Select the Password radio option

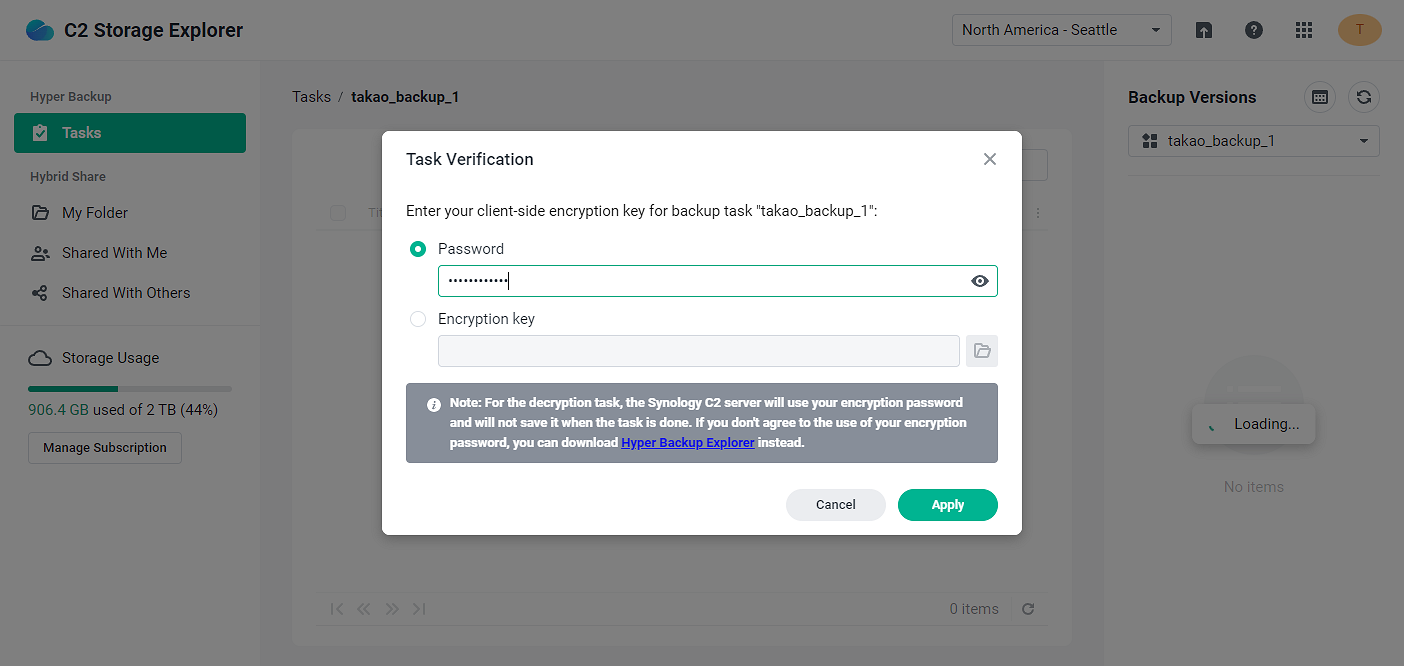[x=418, y=249]
